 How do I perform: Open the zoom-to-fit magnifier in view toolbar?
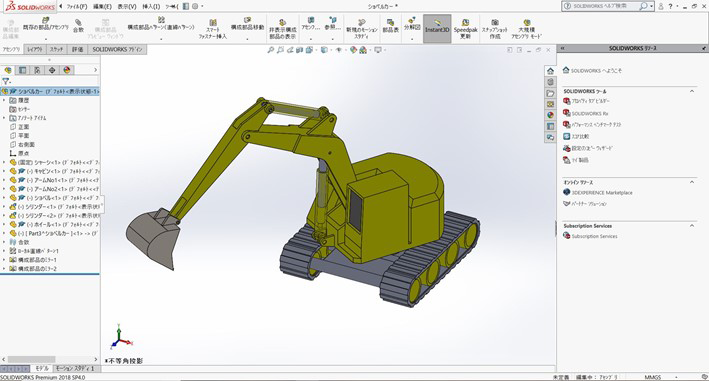(x=270, y=50)
